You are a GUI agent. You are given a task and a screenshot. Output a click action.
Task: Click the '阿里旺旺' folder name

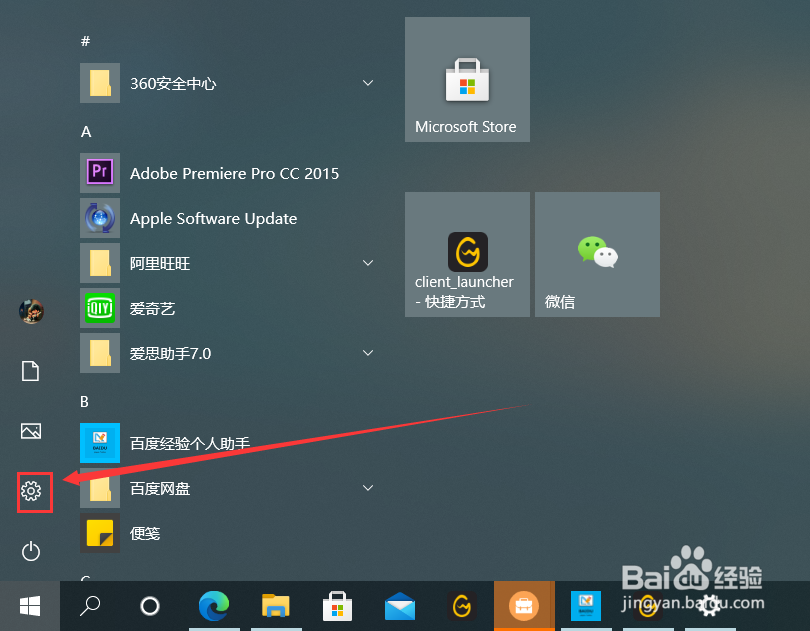pyautogui.click(x=160, y=264)
